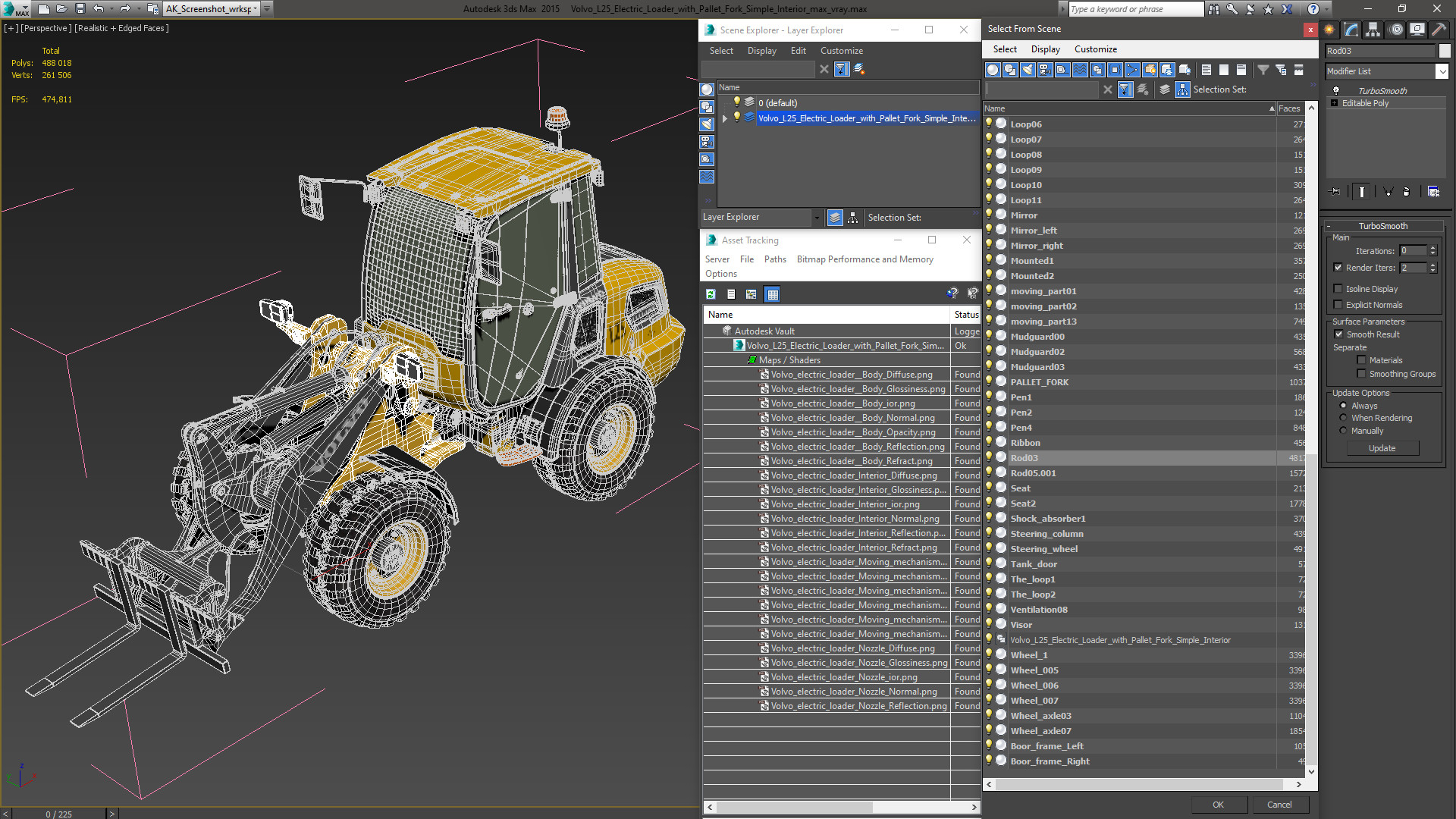
Task: Toggle TurboSmooth modifier lightbulb on/off
Action: point(1336,90)
